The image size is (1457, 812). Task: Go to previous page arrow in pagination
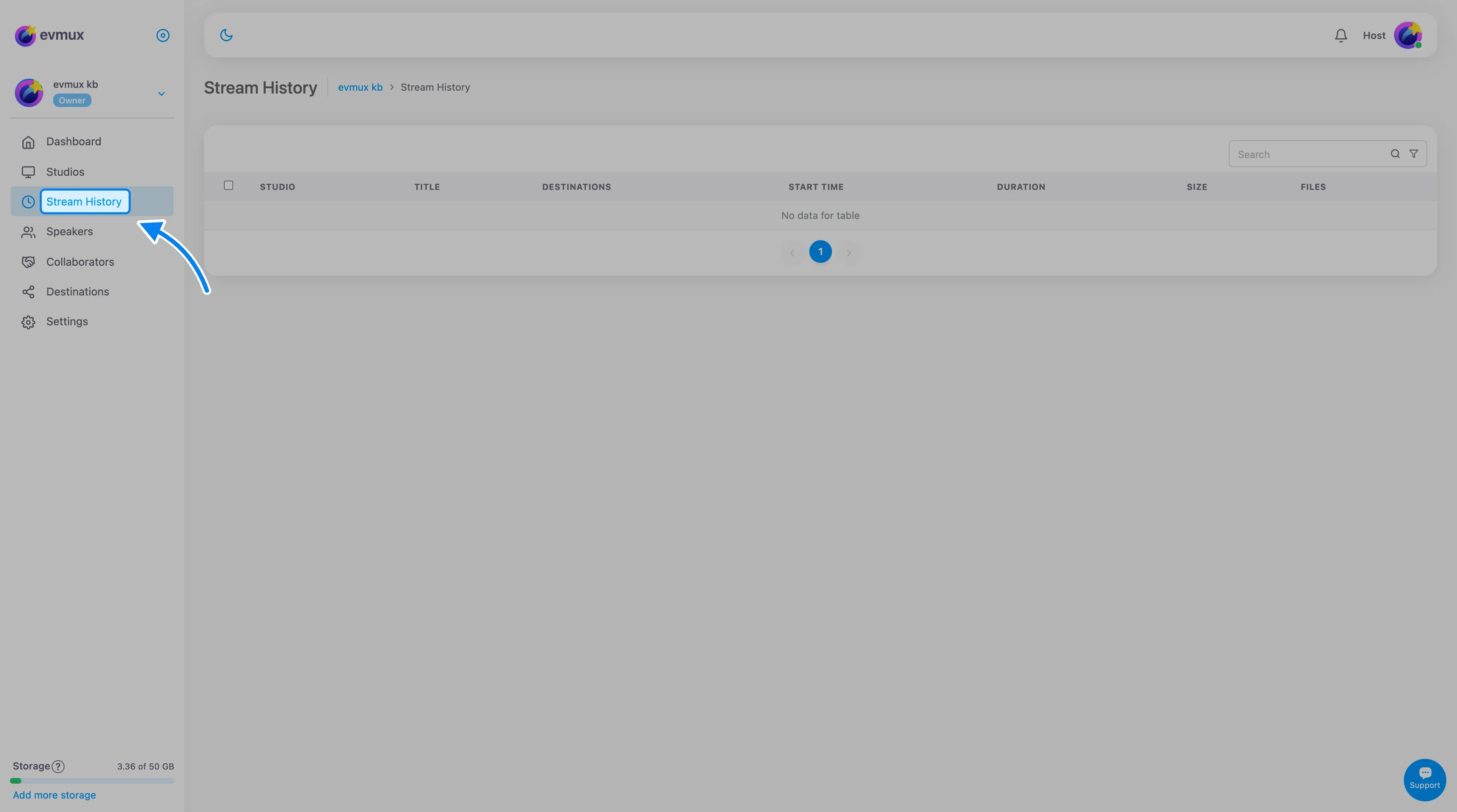(792, 252)
